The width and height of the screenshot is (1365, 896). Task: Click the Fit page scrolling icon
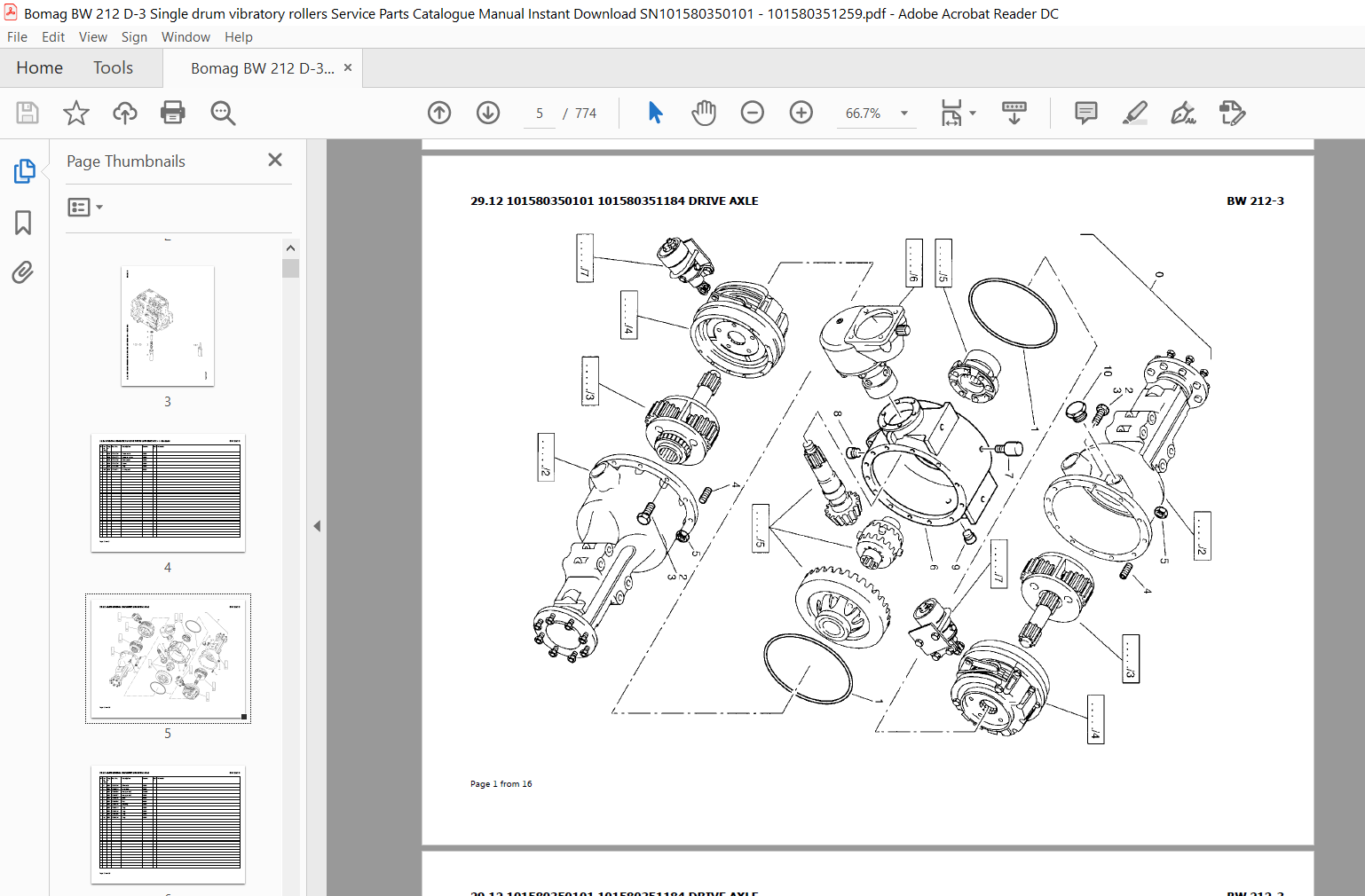coord(951,113)
